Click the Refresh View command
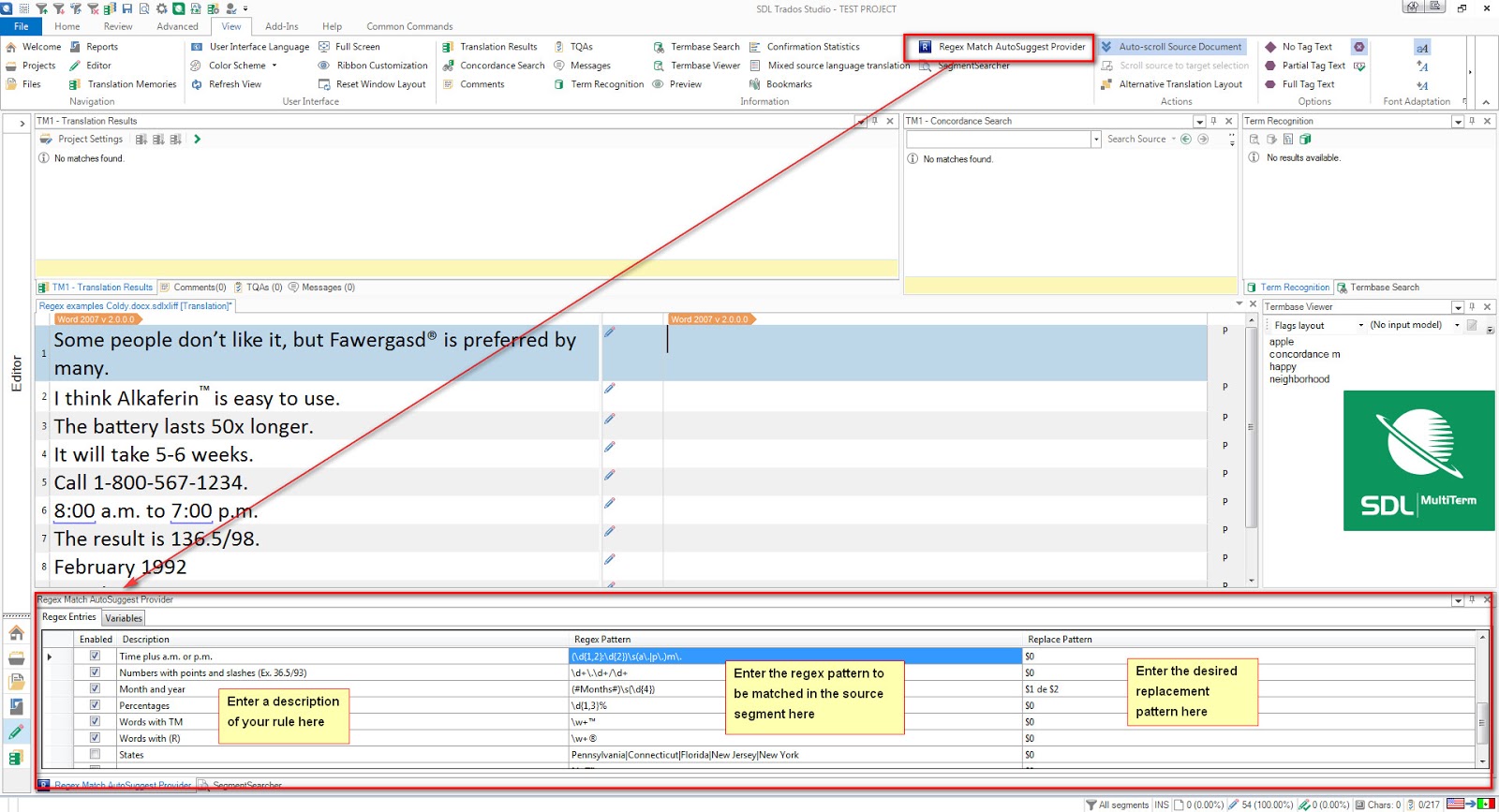Viewport: 1499px width, 812px height. (226, 84)
